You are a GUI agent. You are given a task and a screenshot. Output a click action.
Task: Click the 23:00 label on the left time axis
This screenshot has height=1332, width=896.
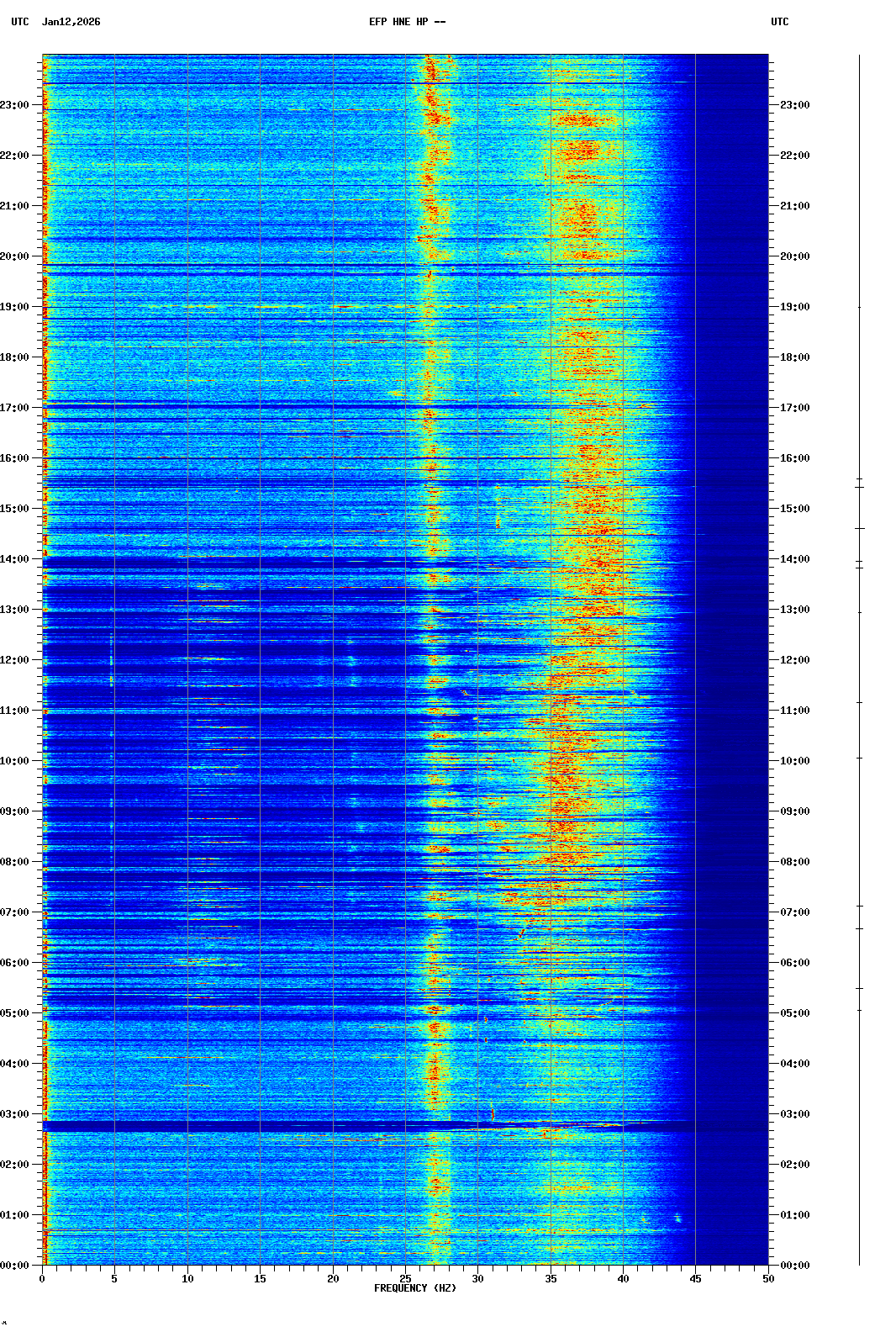(x=14, y=105)
